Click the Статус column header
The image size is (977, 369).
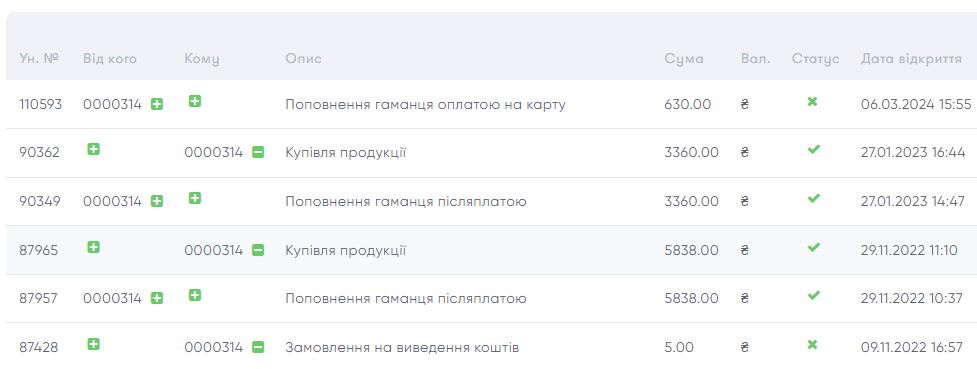point(816,59)
